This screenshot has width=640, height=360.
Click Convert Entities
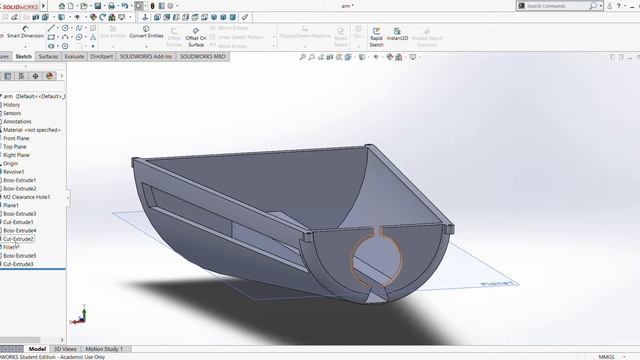coord(146,32)
